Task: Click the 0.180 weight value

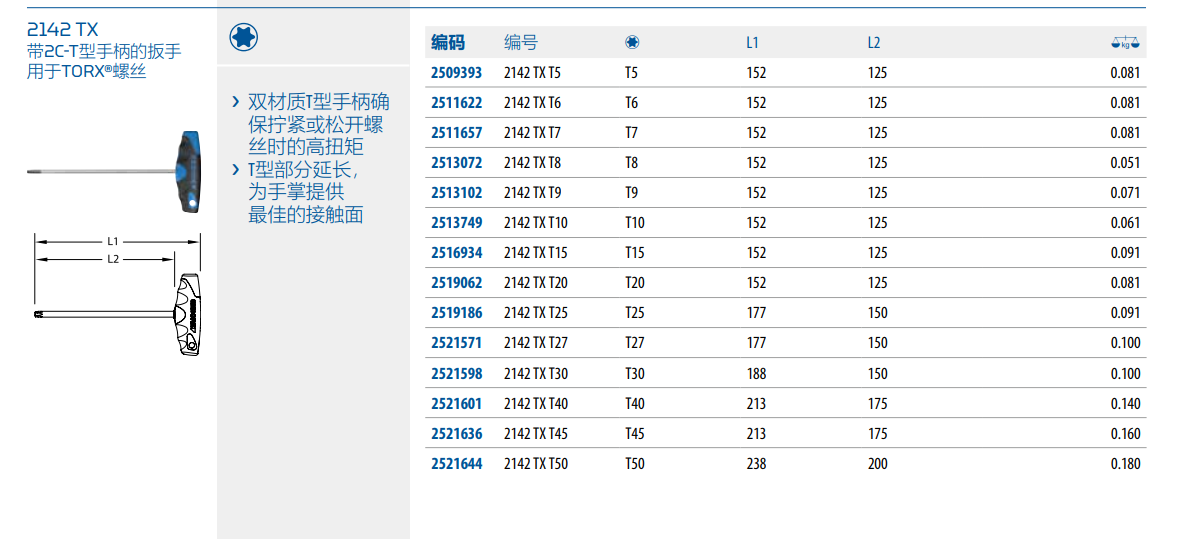Action: (x=1124, y=464)
